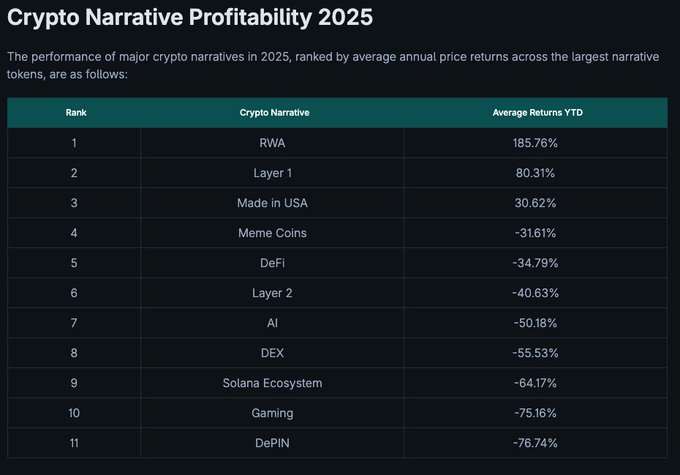Image resolution: width=680 pixels, height=475 pixels.
Task: Click the Crypto Narrative column header
Action: pyautogui.click(x=274, y=113)
